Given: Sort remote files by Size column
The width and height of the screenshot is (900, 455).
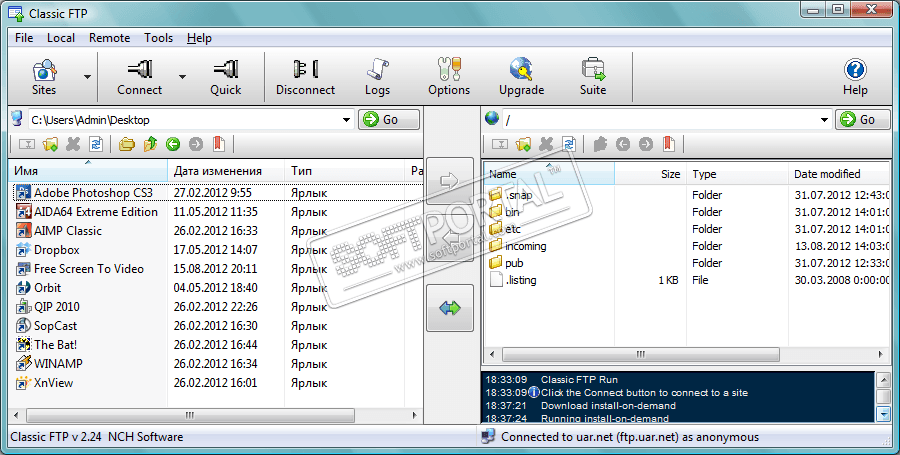Looking at the screenshot, I should point(650,174).
